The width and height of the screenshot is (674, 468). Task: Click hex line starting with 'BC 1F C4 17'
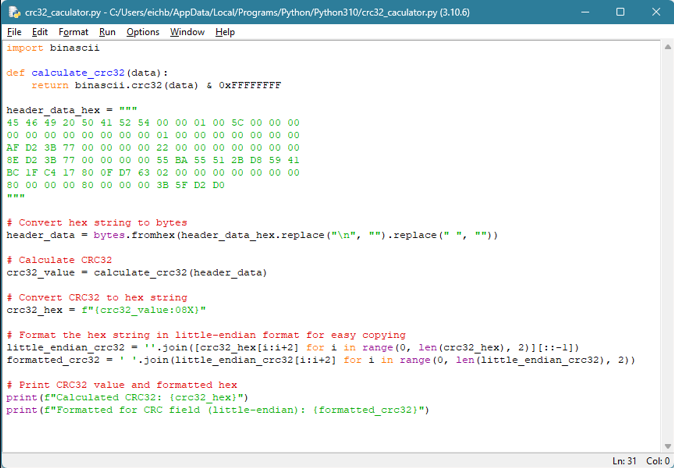[153, 173]
